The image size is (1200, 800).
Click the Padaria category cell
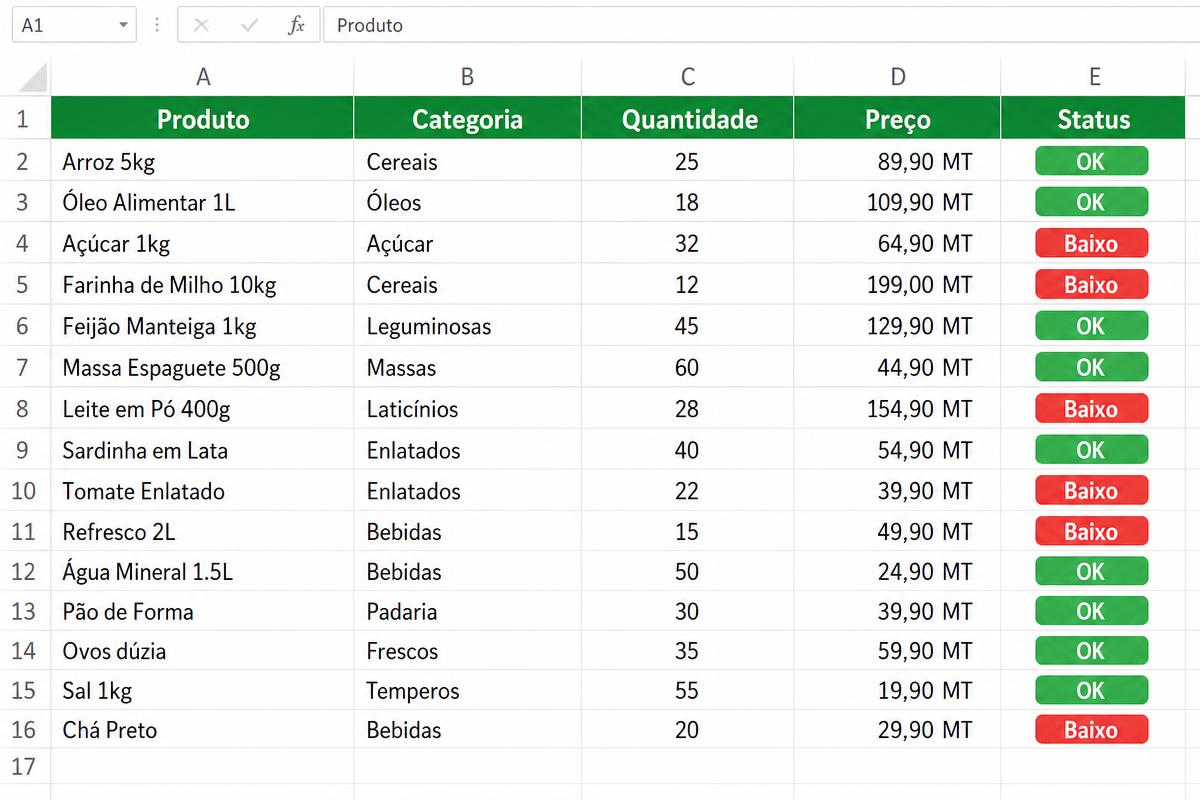click(467, 611)
